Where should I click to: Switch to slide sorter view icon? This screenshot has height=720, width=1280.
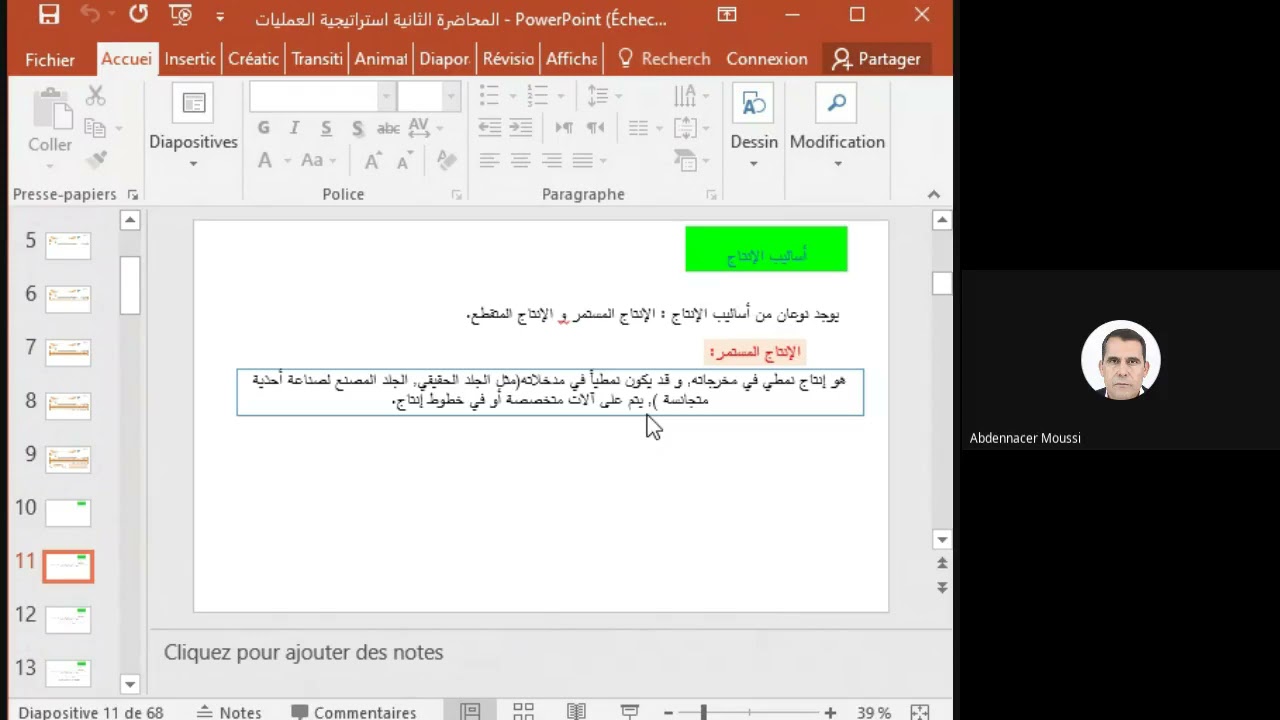[x=523, y=712]
